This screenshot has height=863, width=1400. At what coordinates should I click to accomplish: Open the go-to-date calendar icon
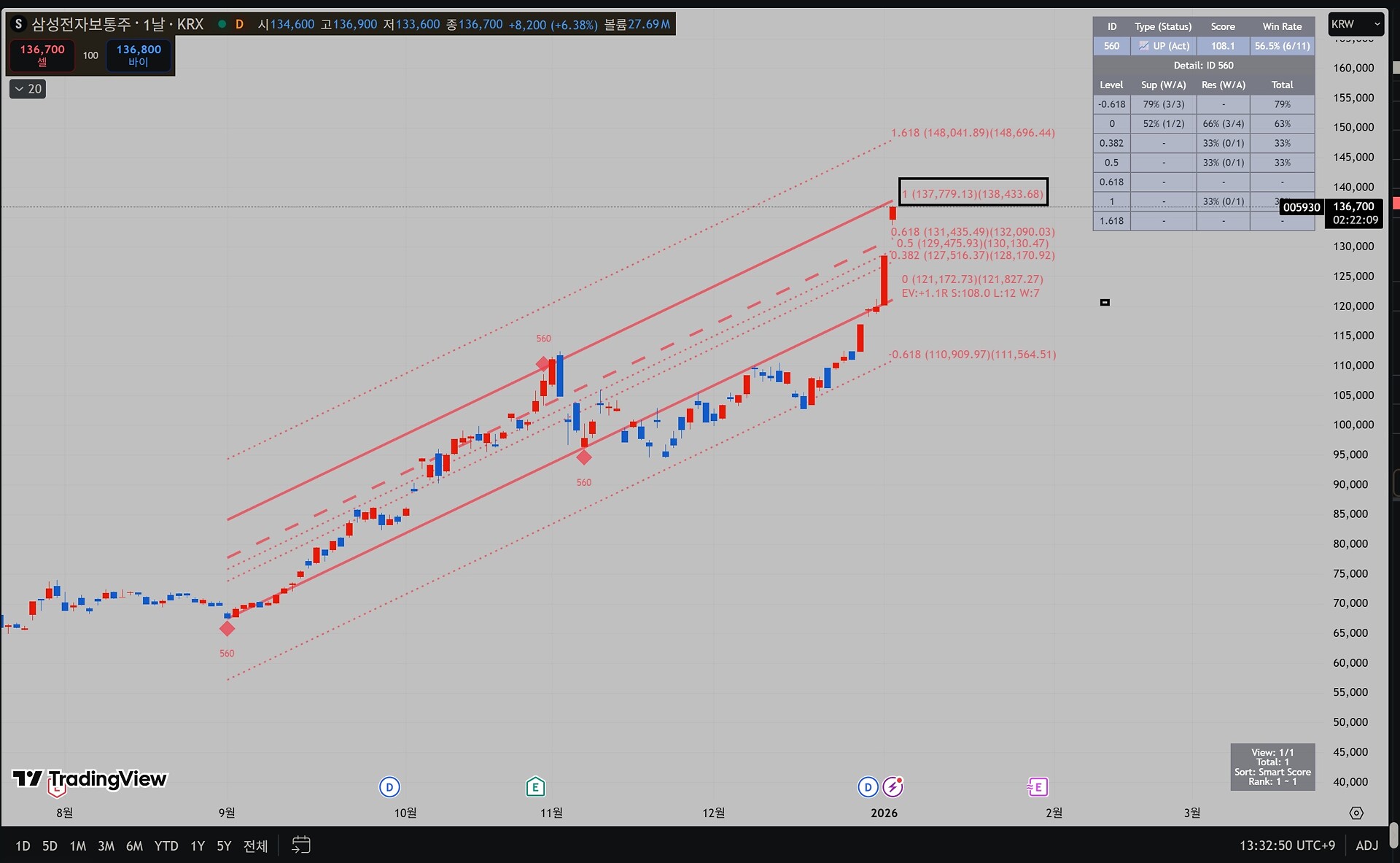[x=301, y=845]
